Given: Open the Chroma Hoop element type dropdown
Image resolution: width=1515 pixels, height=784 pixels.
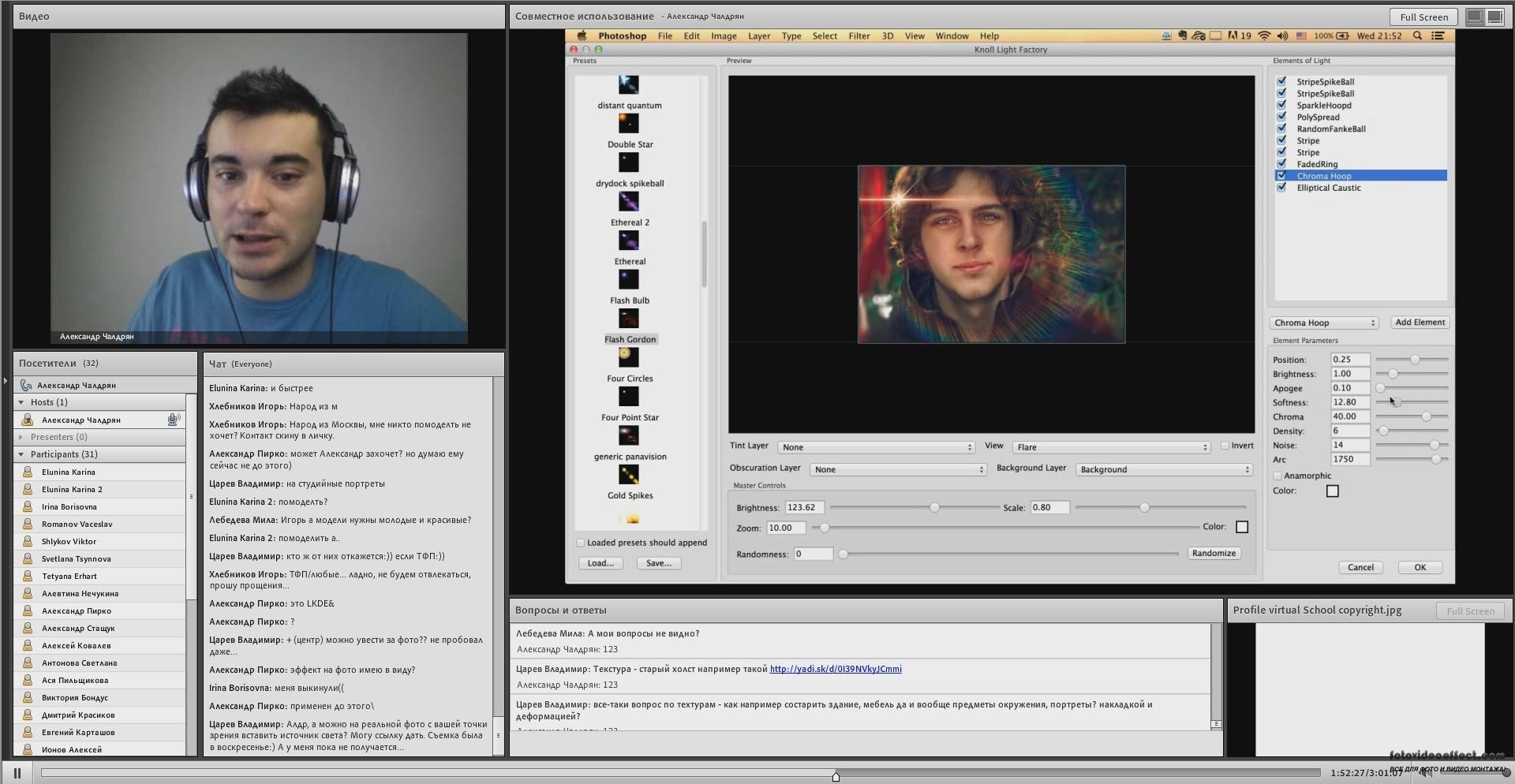Looking at the screenshot, I should 1324,323.
